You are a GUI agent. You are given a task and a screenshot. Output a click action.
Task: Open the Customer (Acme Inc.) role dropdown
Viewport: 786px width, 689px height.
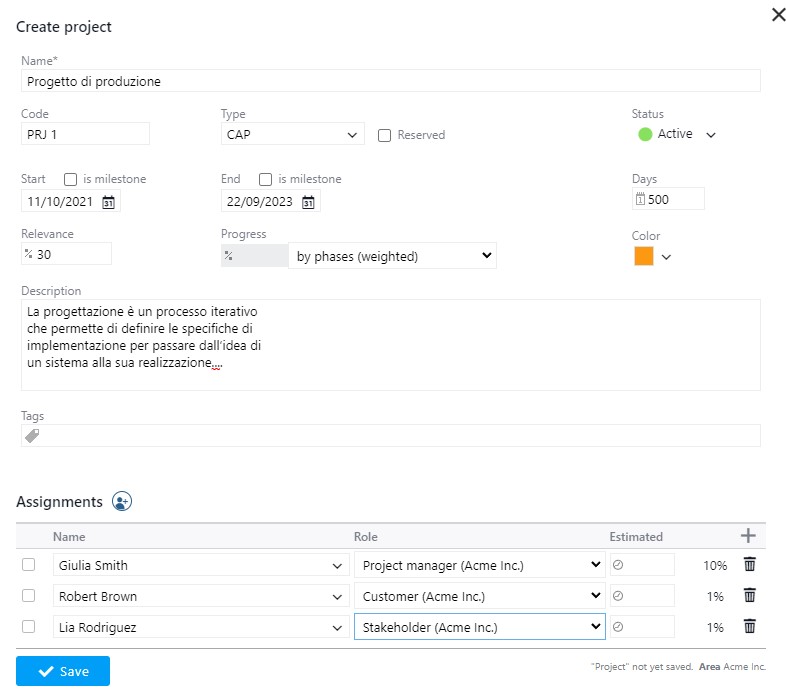click(480, 596)
